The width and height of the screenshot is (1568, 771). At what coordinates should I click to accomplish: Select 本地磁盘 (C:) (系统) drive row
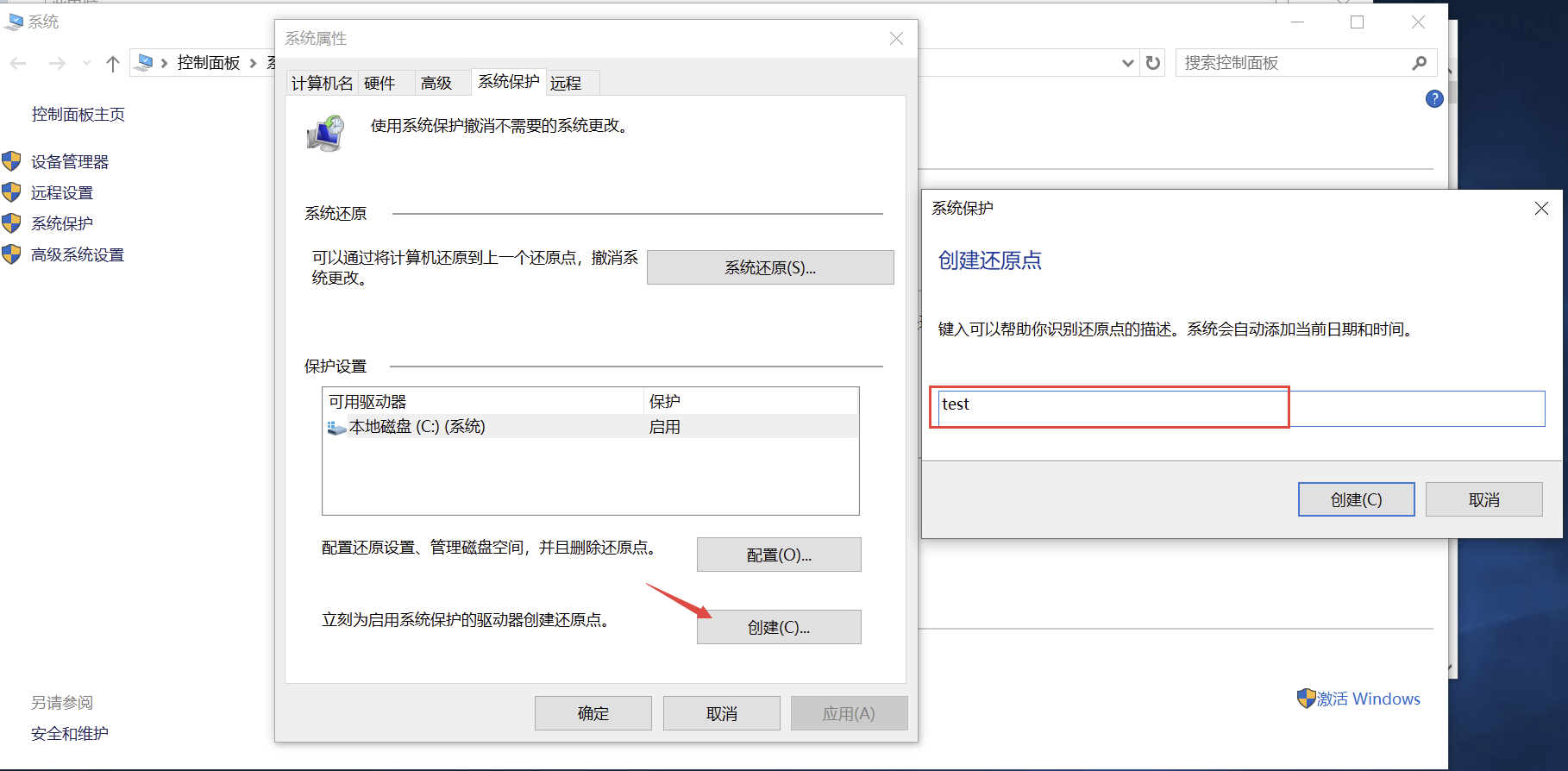click(x=590, y=427)
